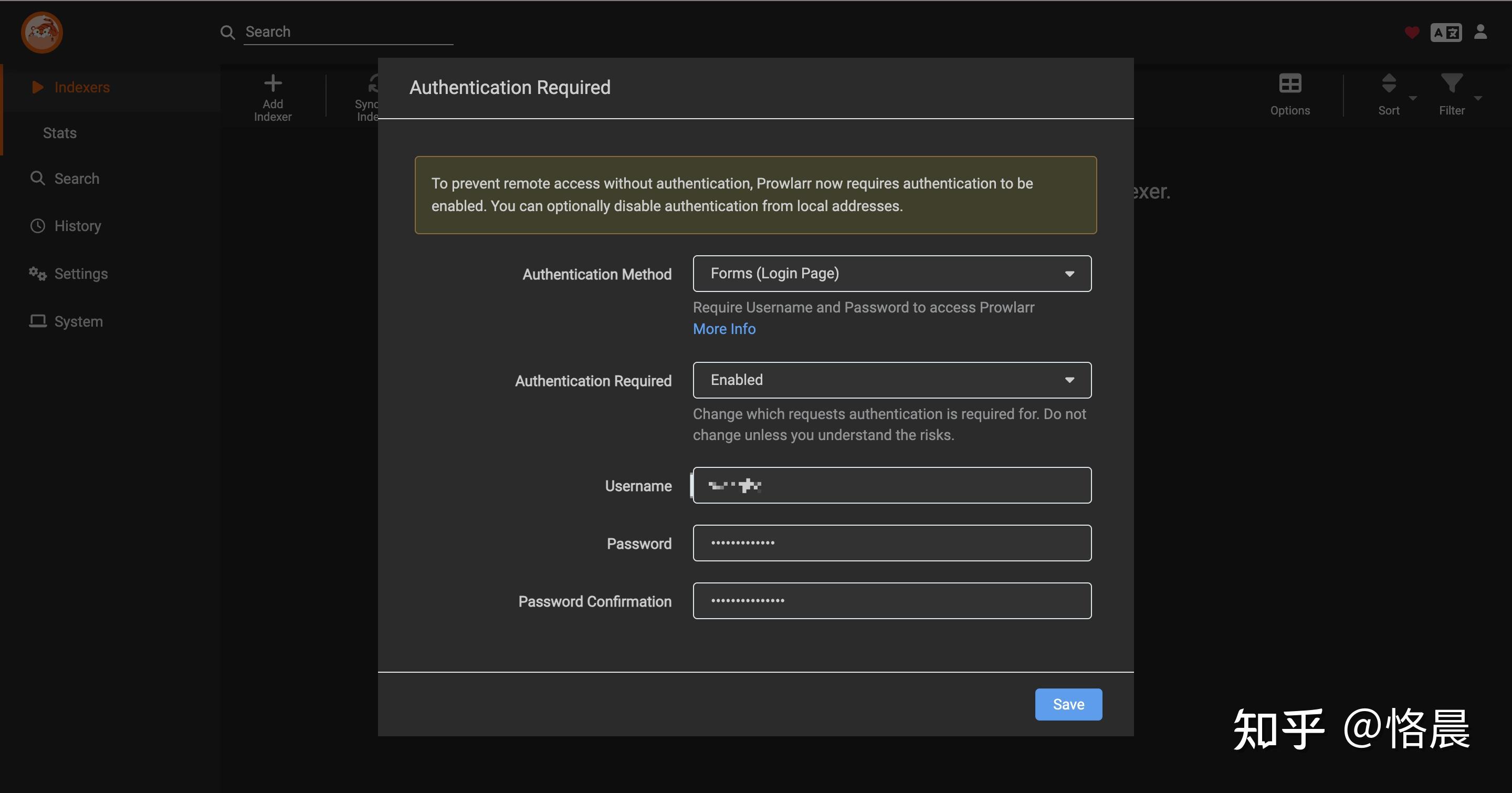Focus the Password Confirmation field
This screenshot has width=1512, height=793.
(891, 600)
